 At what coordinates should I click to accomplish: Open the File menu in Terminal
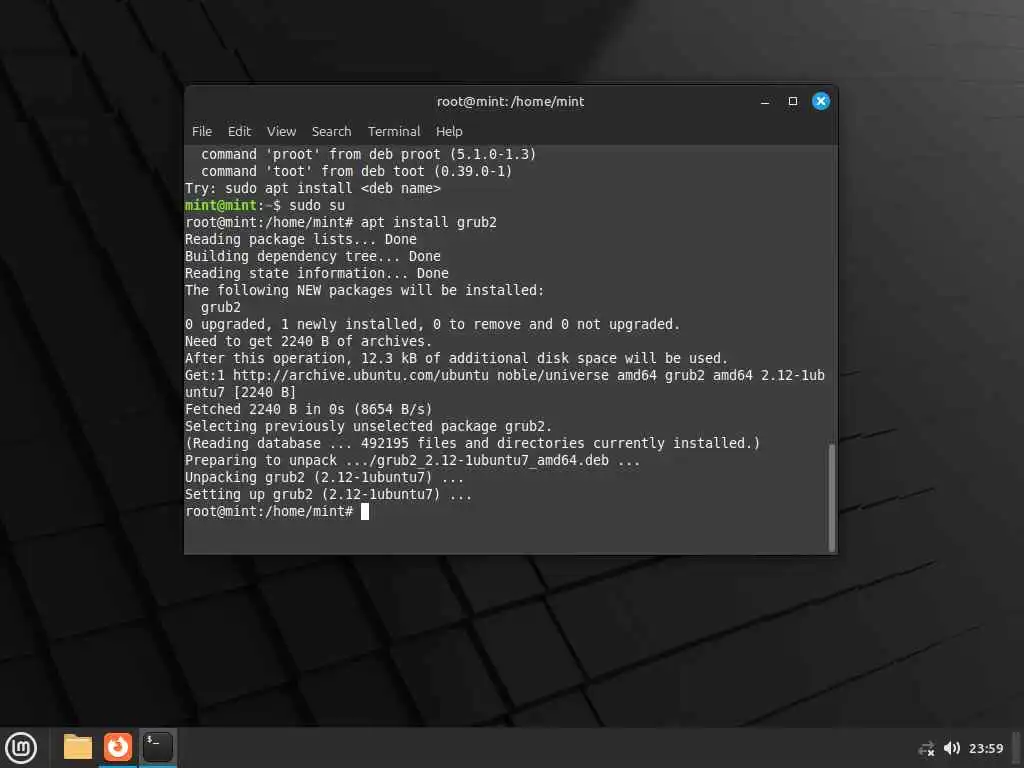tap(202, 131)
